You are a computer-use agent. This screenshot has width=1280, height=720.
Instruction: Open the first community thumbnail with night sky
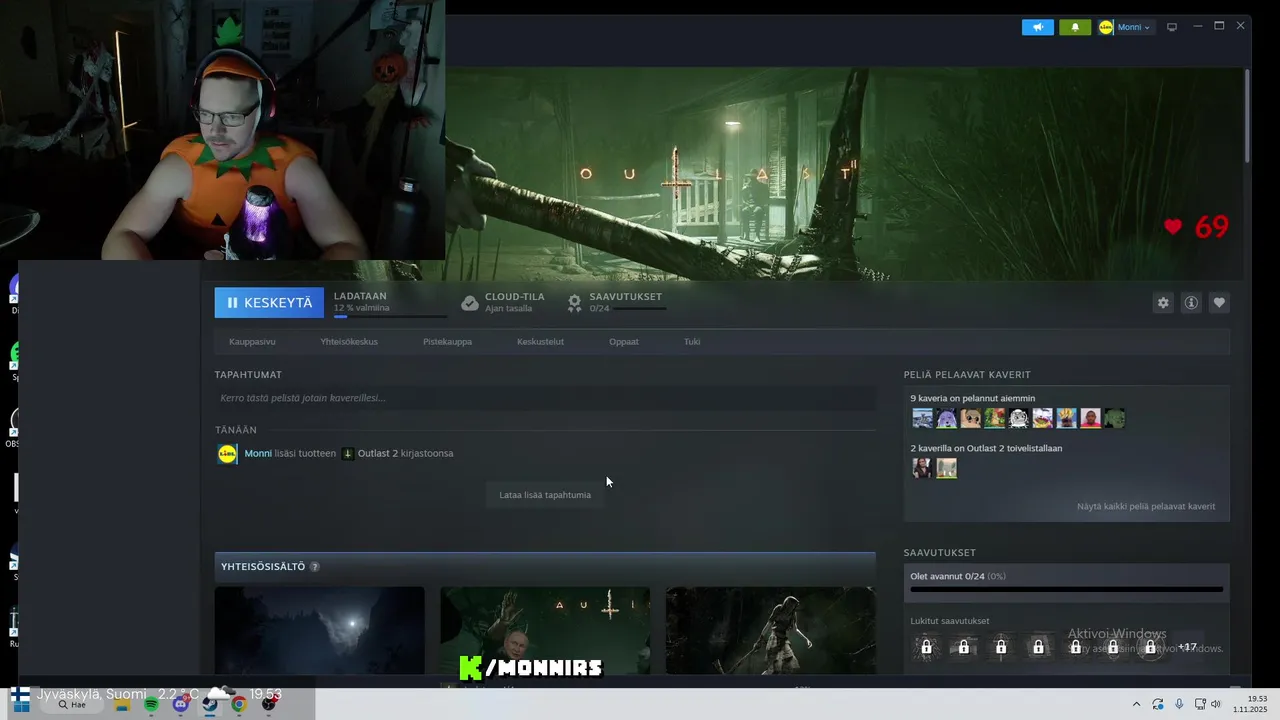tap(320, 631)
